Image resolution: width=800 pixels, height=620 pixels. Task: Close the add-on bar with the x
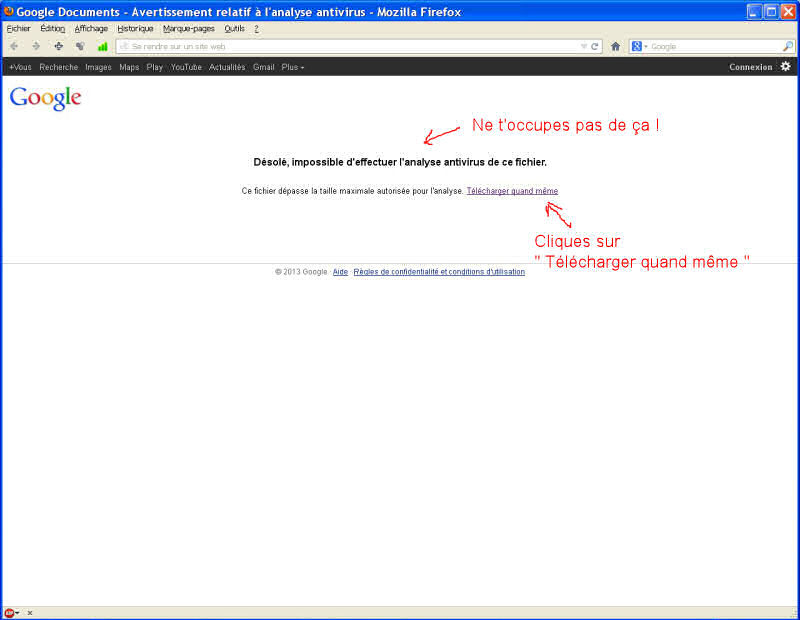point(30,613)
